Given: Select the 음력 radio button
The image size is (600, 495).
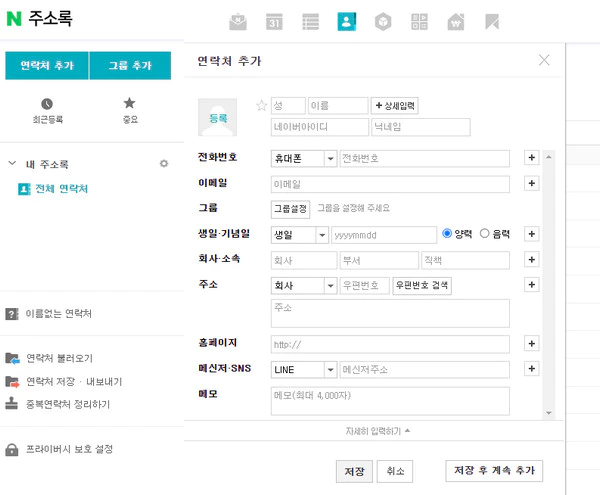Looking at the screenshot, I should (x=485, y=234).
